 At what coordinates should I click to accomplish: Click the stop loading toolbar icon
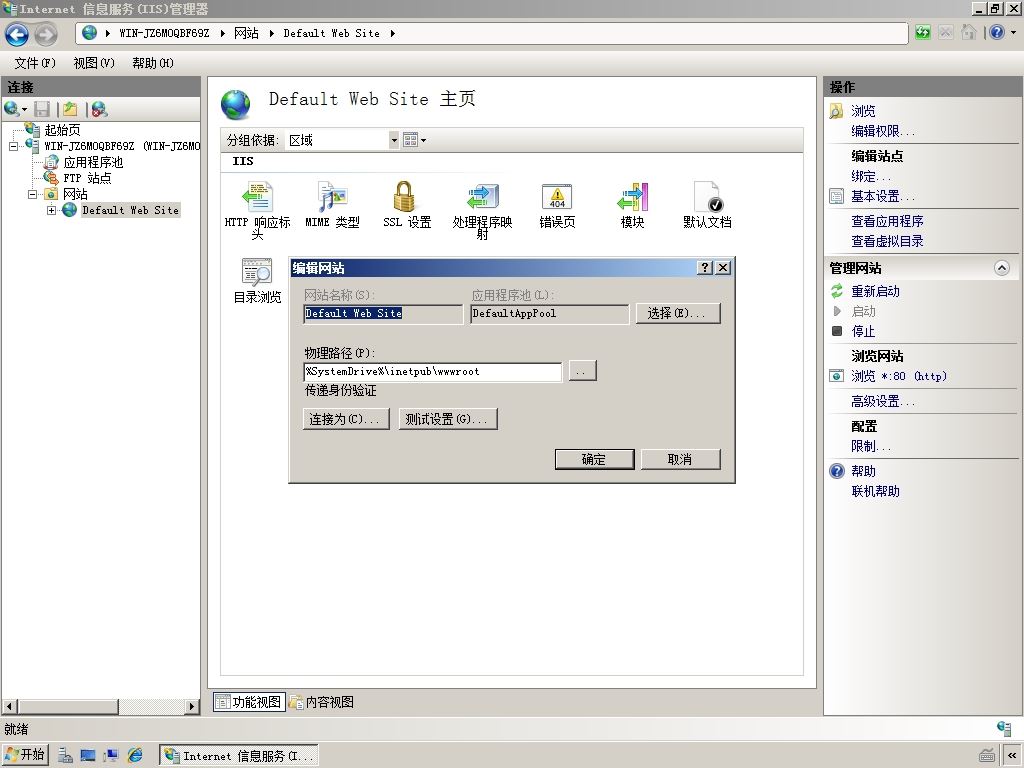coord(946,33)
